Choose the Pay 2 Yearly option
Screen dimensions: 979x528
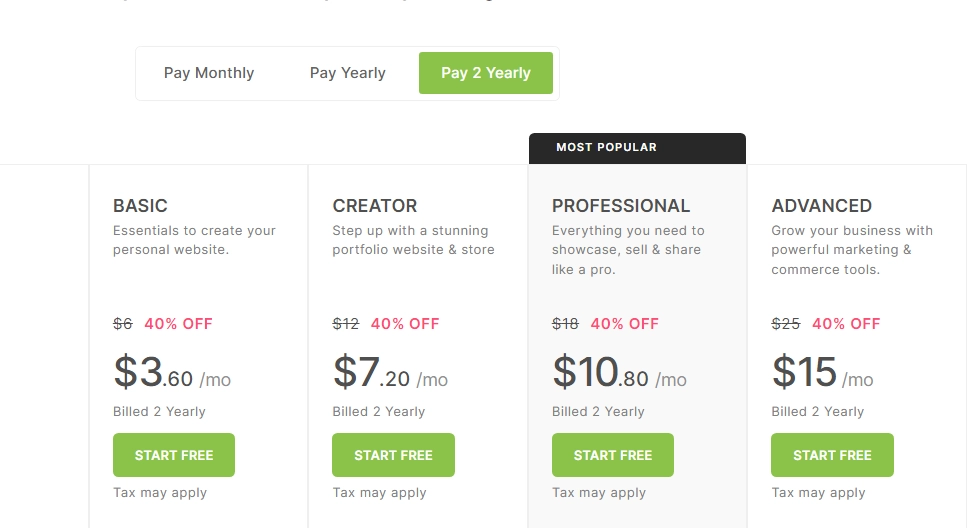(486, 73)
